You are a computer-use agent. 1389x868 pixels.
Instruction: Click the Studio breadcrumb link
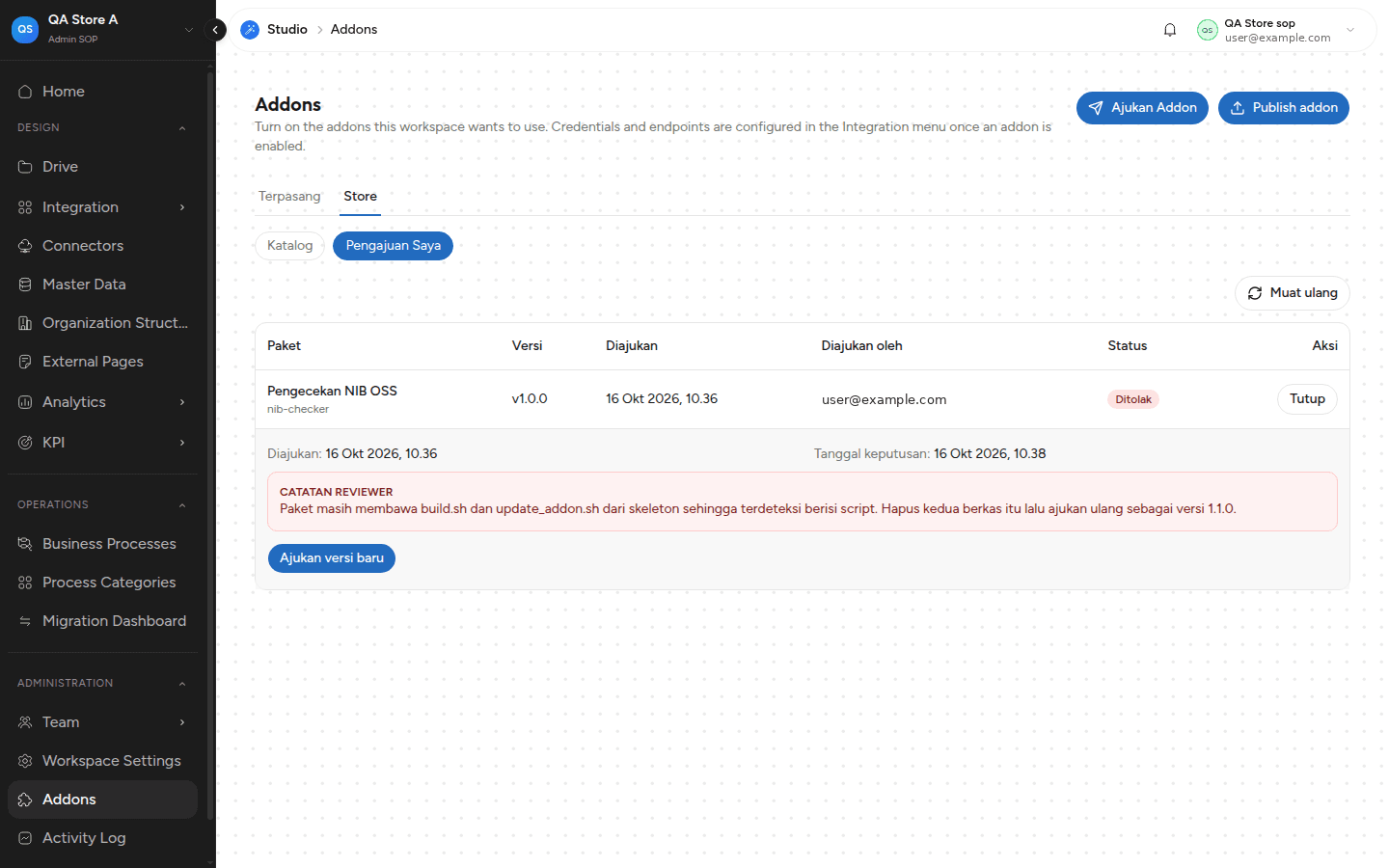(287, 30)
